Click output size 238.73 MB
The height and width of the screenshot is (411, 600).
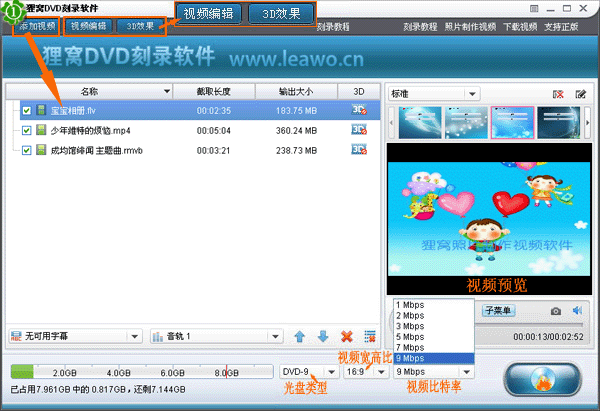[x=296, y=151]
